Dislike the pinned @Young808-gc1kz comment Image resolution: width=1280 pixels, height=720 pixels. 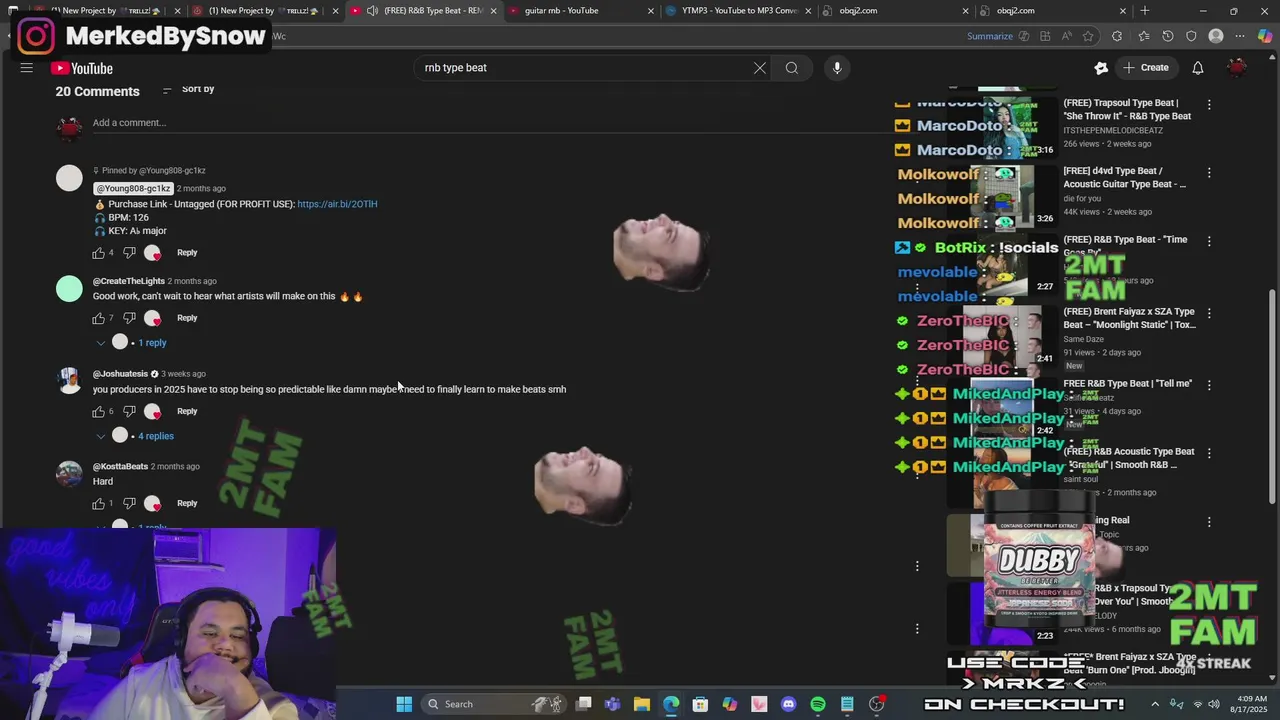(x=129, y=253)
